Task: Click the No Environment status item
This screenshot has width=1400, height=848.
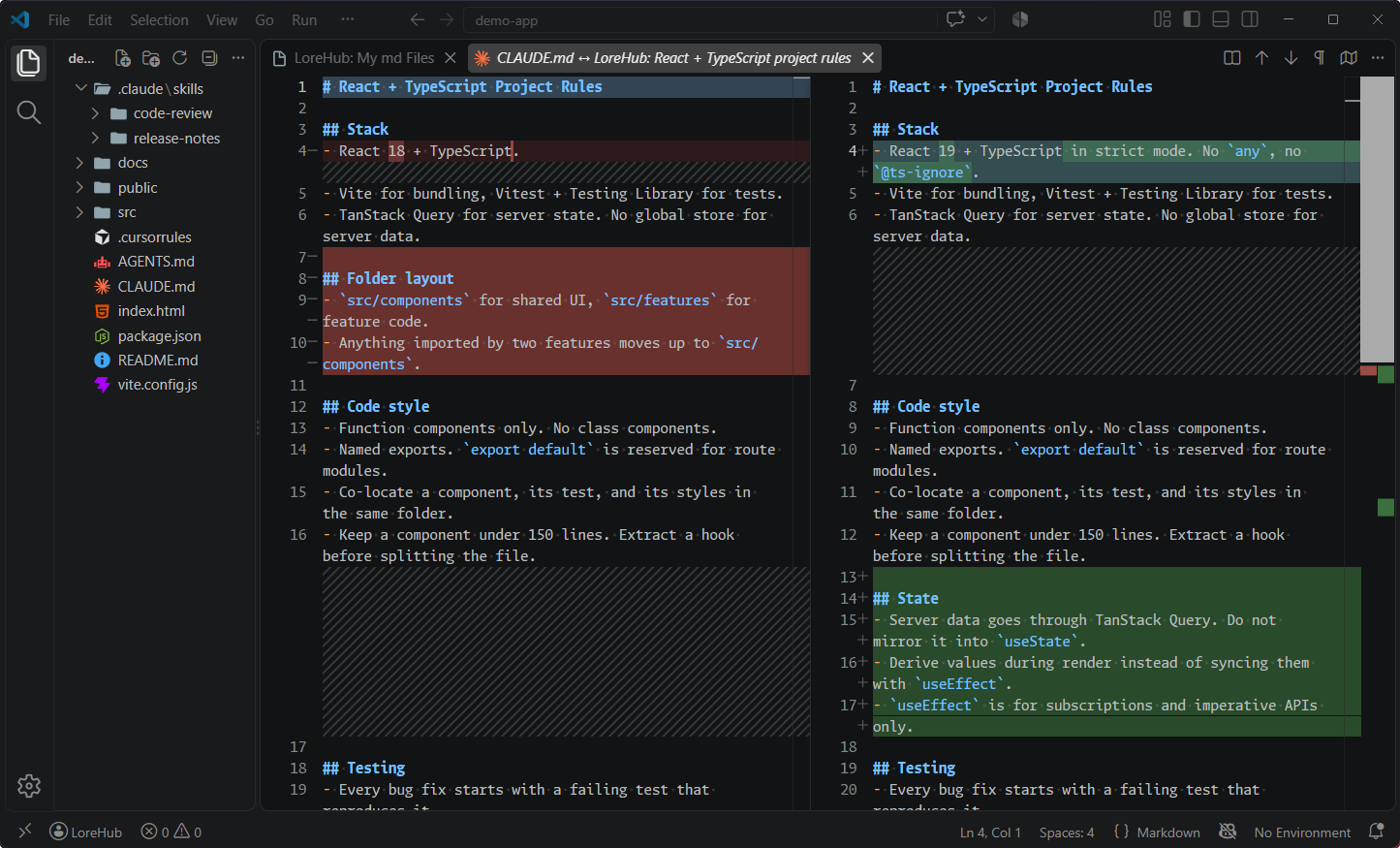Action: coord(1302,832)
